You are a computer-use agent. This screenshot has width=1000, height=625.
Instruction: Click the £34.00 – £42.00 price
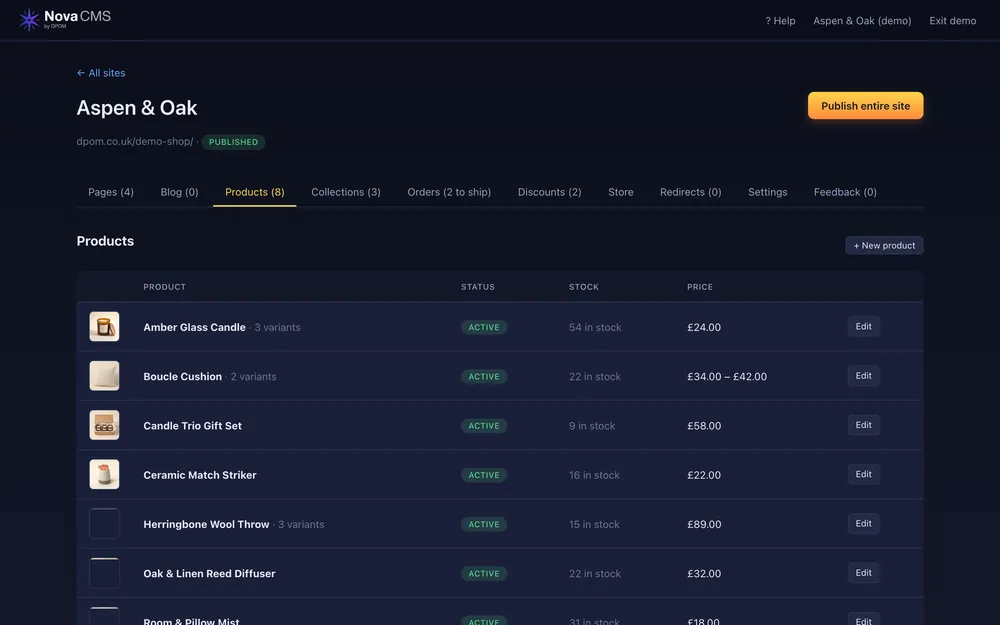pyautogui.click(x=727, y=376)
